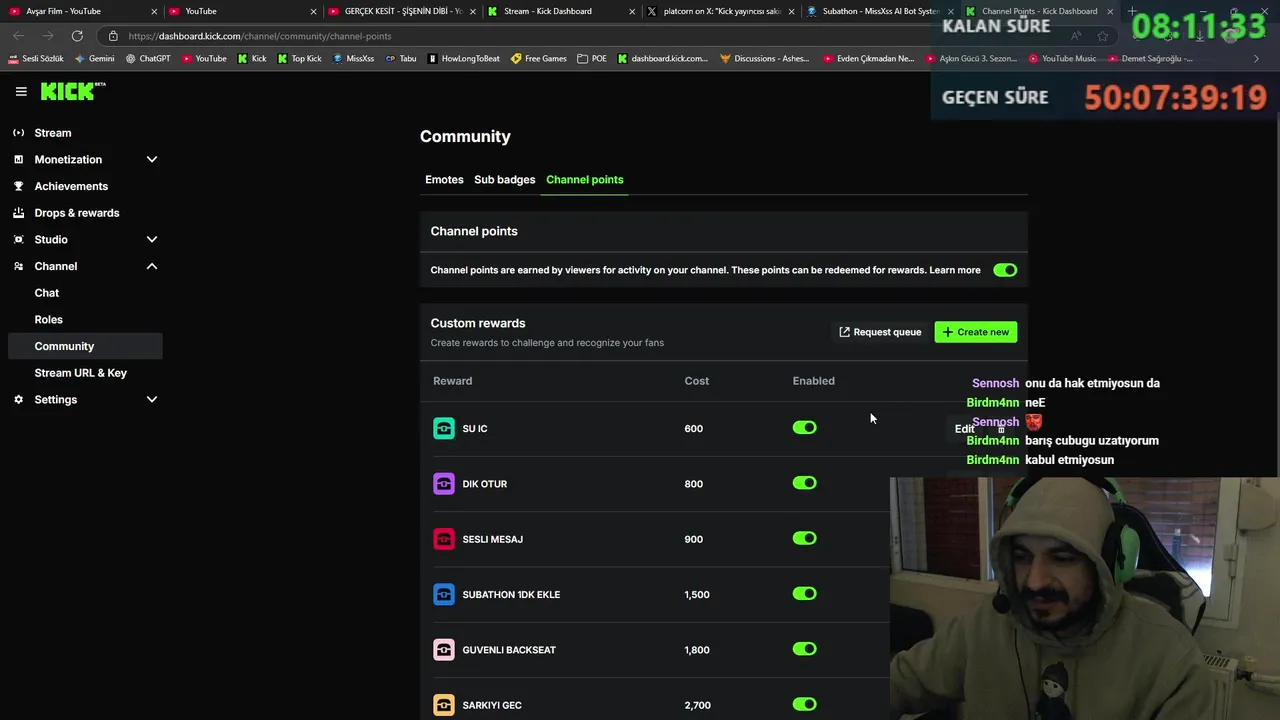Switch to the Emotes tab

point(444,180)
